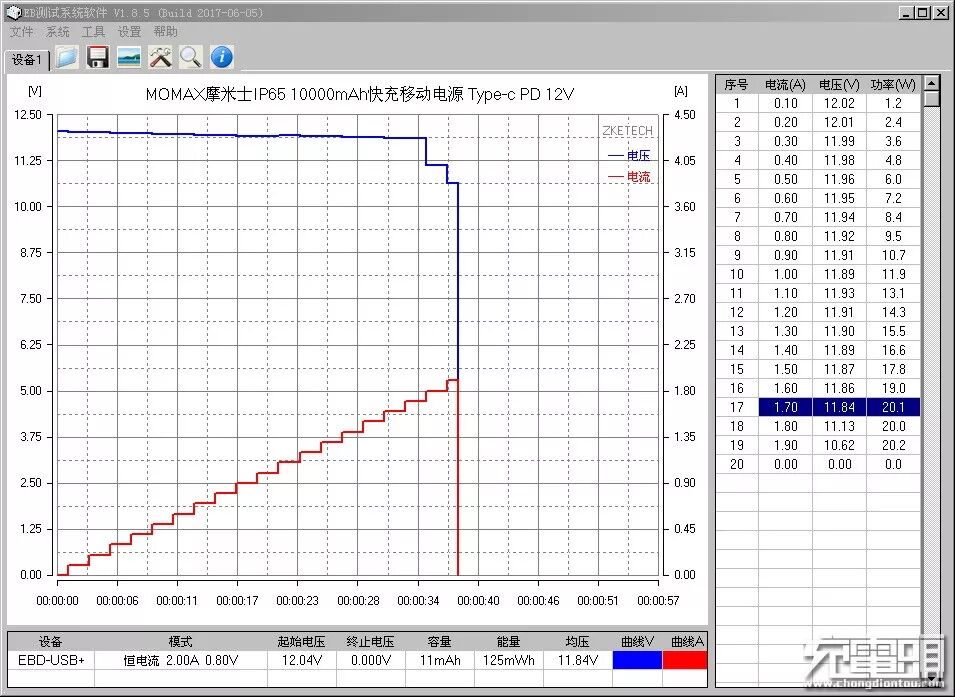Click voltage value 12.01 in row 2

[x=839, y=122]
